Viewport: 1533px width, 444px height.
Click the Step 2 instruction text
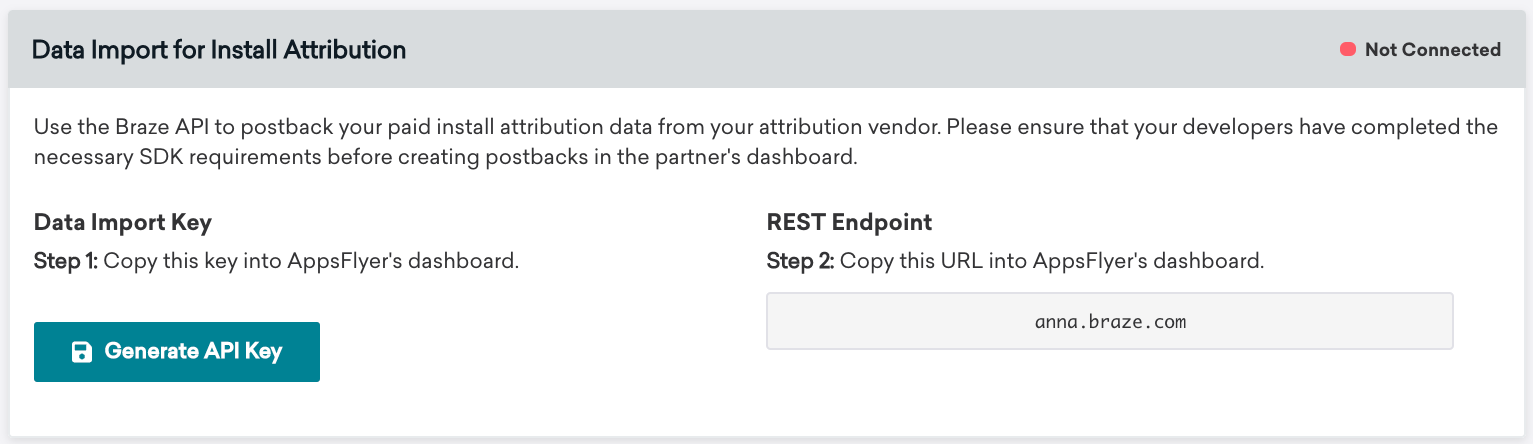point(1016,262)
